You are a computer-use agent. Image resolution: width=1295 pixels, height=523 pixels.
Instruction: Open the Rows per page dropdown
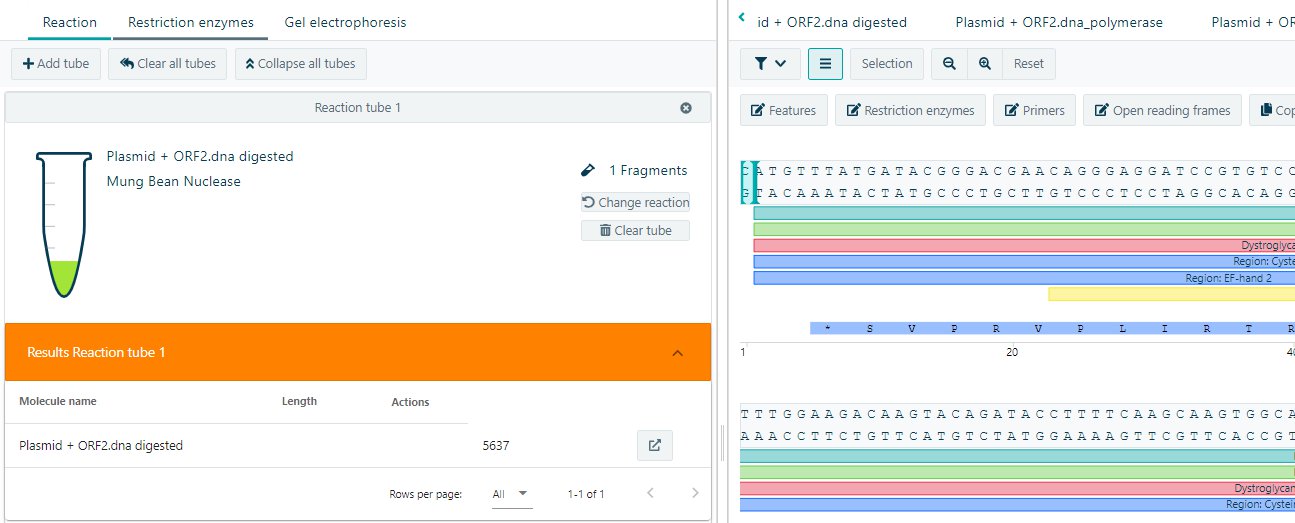[x=511, y=493]
